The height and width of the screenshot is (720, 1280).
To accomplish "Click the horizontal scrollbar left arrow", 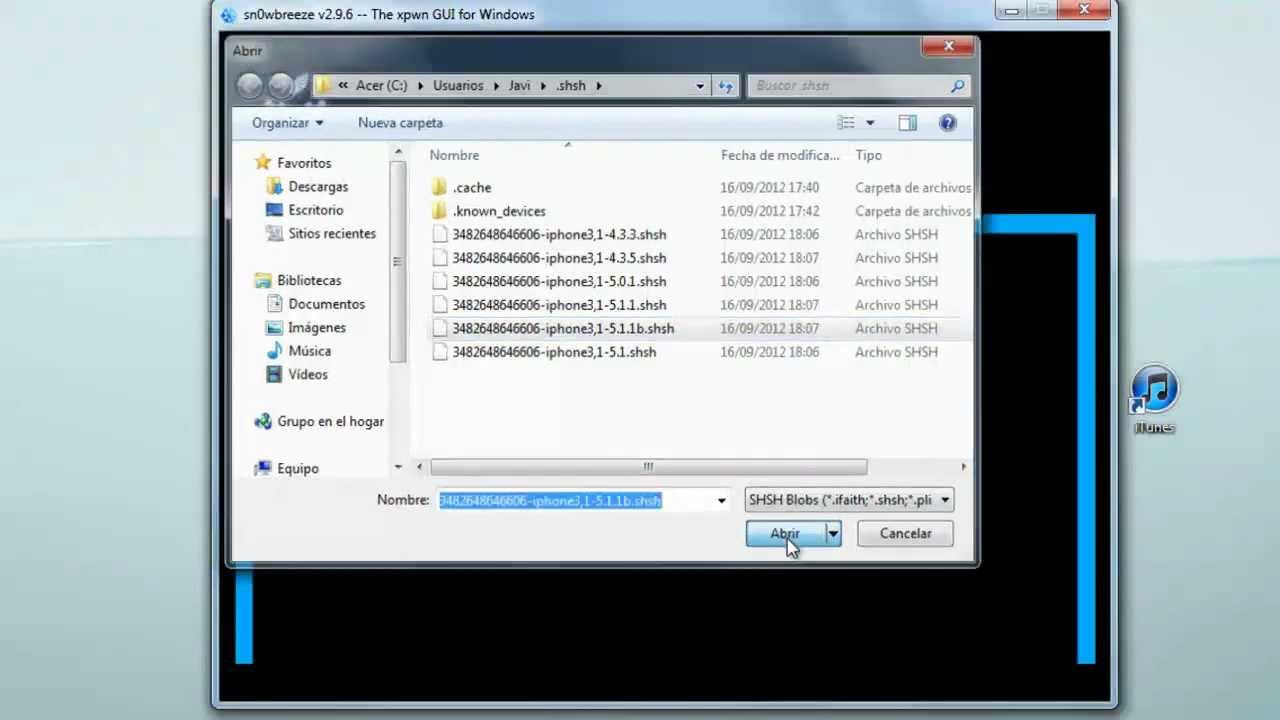I will coord(420,467).
